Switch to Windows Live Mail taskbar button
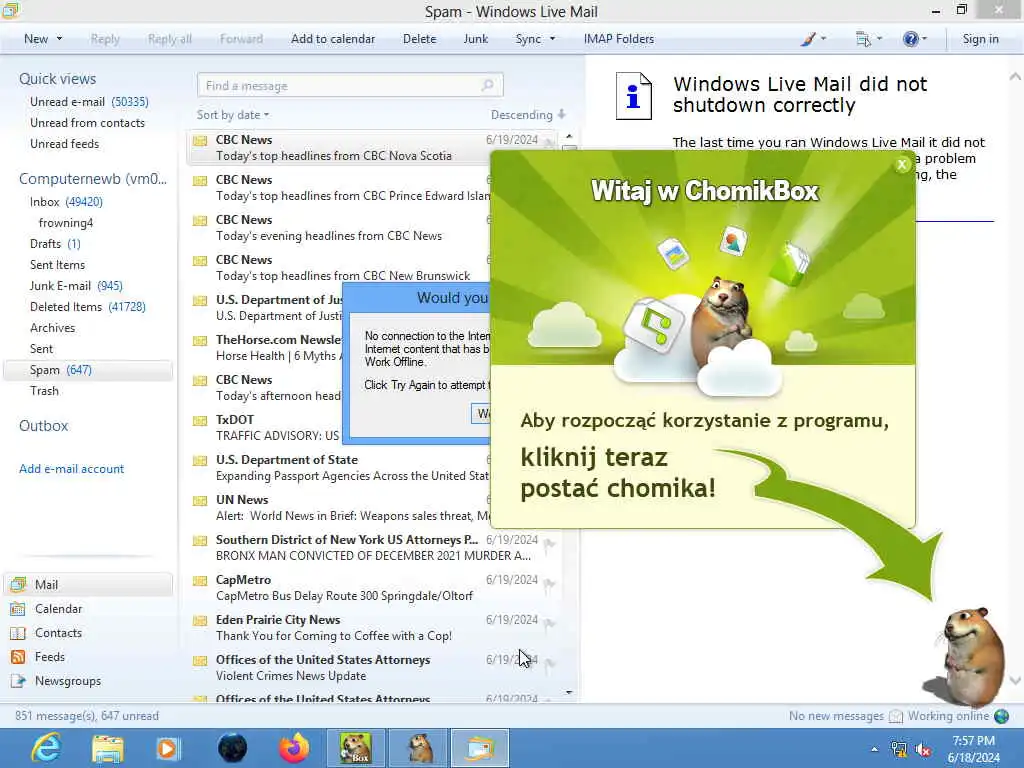This screenshot has width=1024, height=768. 480,748
